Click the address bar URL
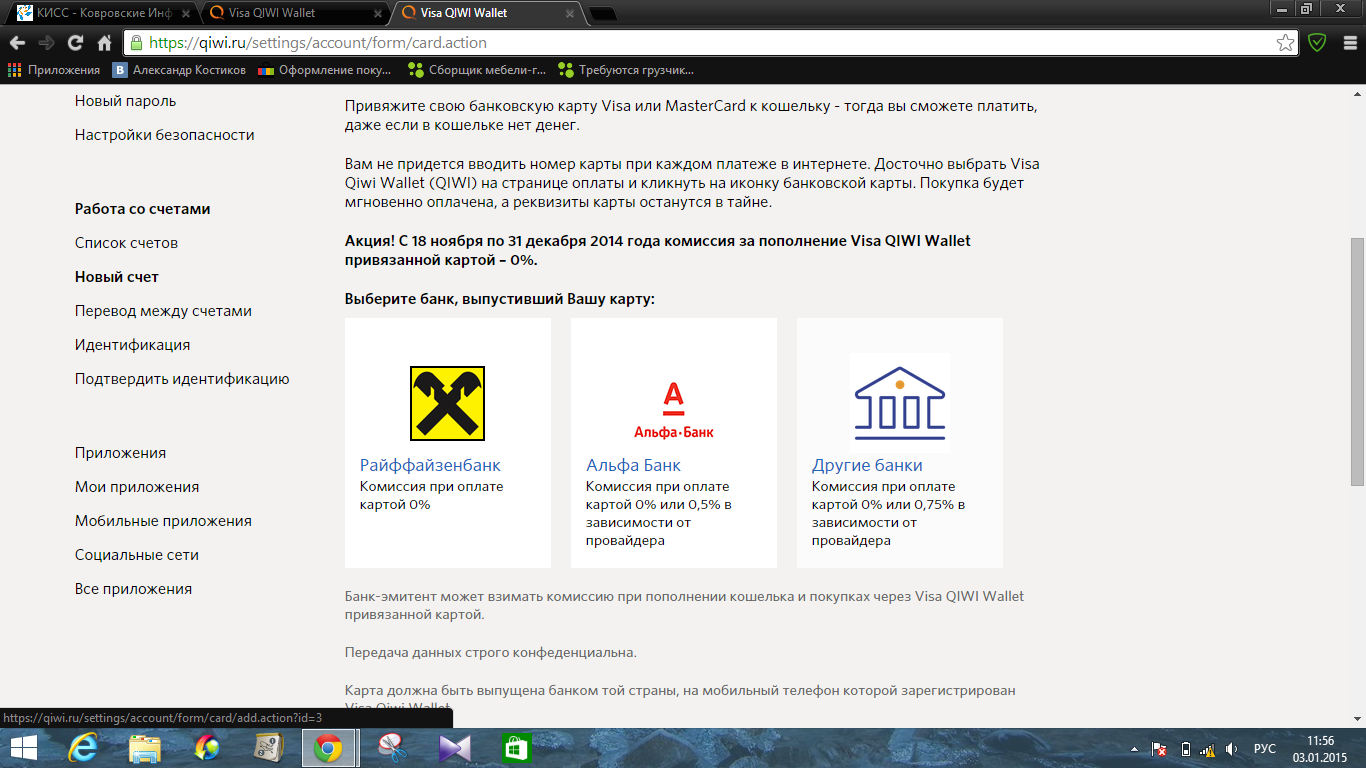Screen dimensions: 1366x768 pos(318,43)
